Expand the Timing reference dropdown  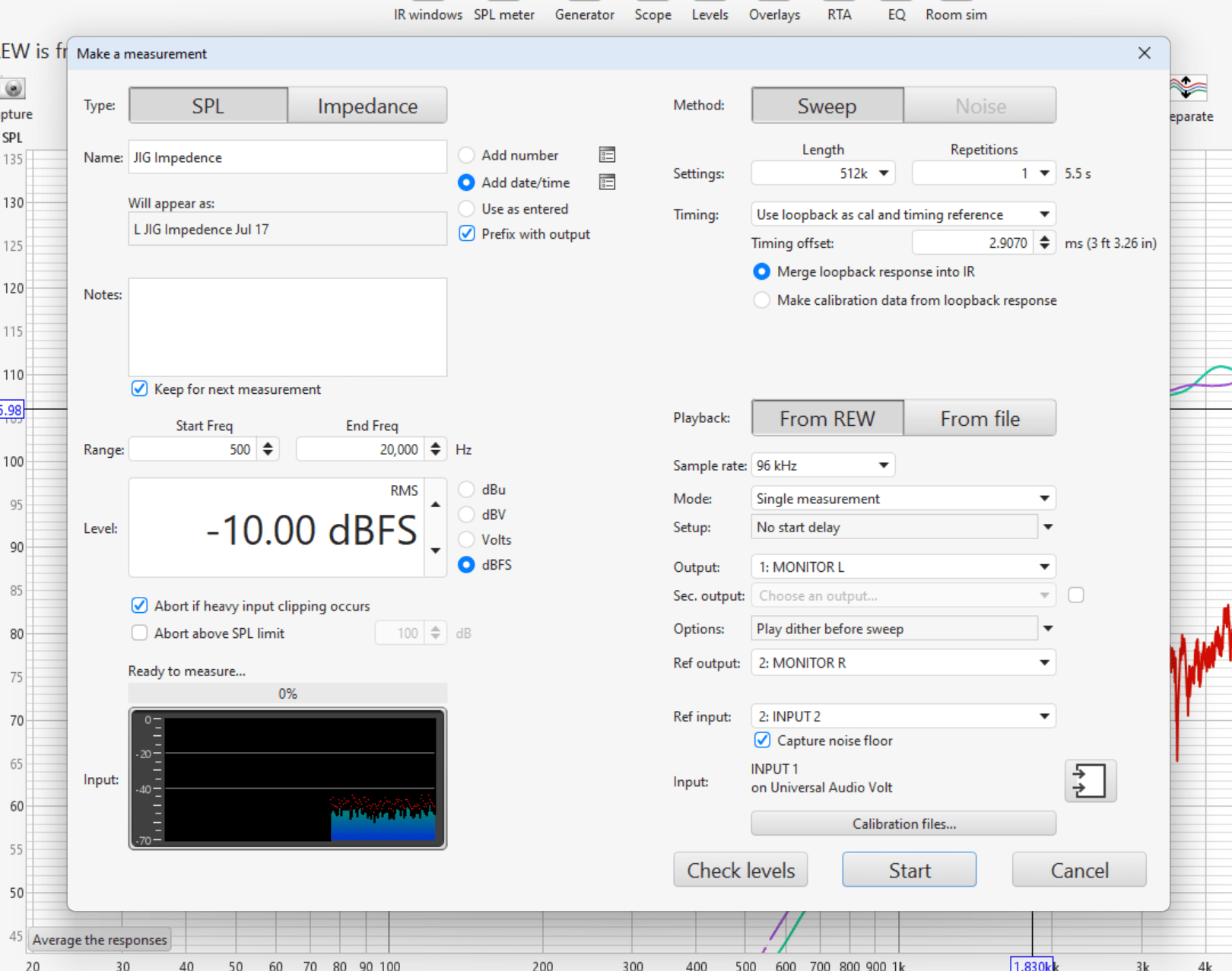pyautogui.click(x=903, y=214)
